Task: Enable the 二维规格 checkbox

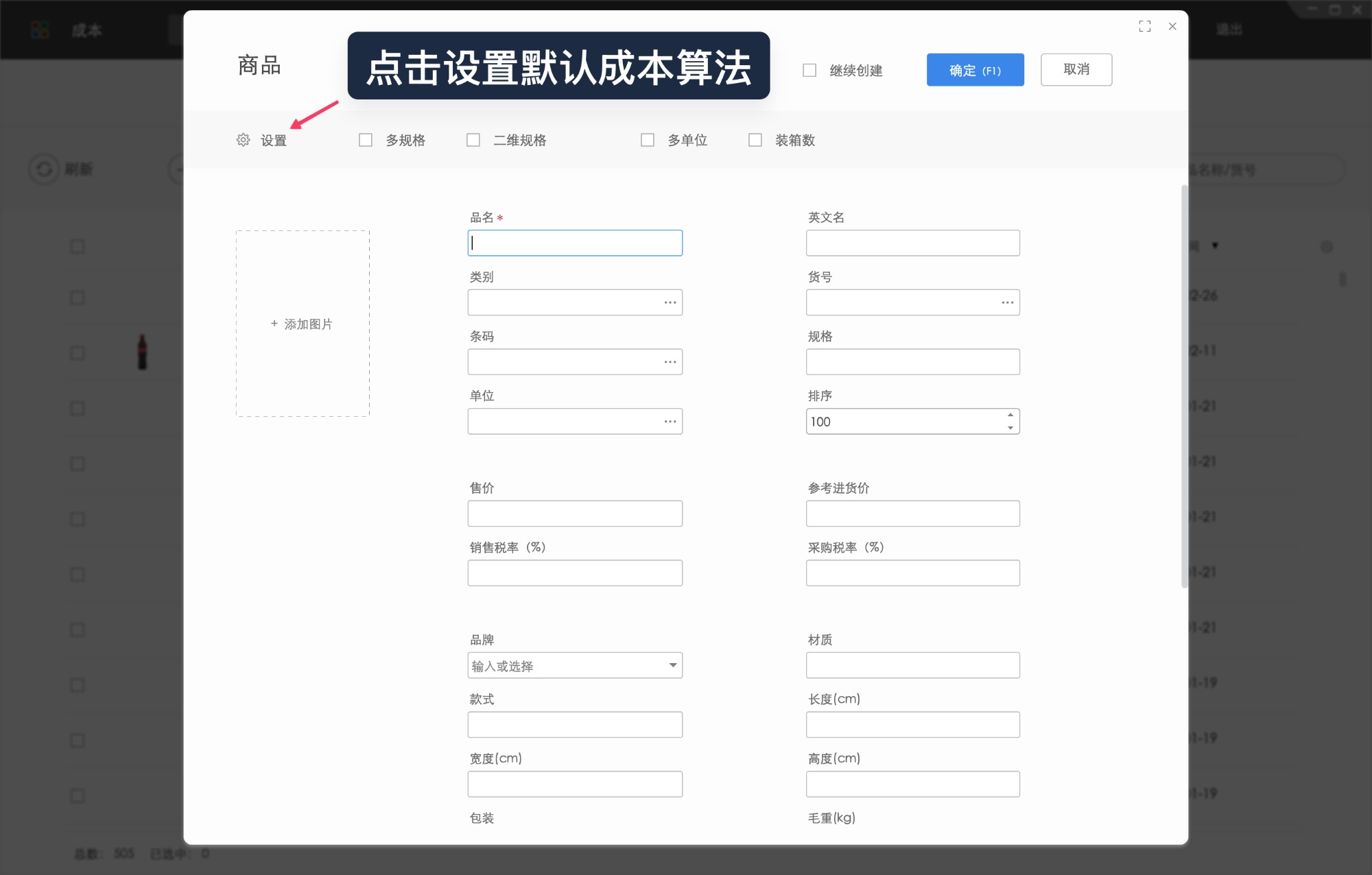Action: [473, 139]
